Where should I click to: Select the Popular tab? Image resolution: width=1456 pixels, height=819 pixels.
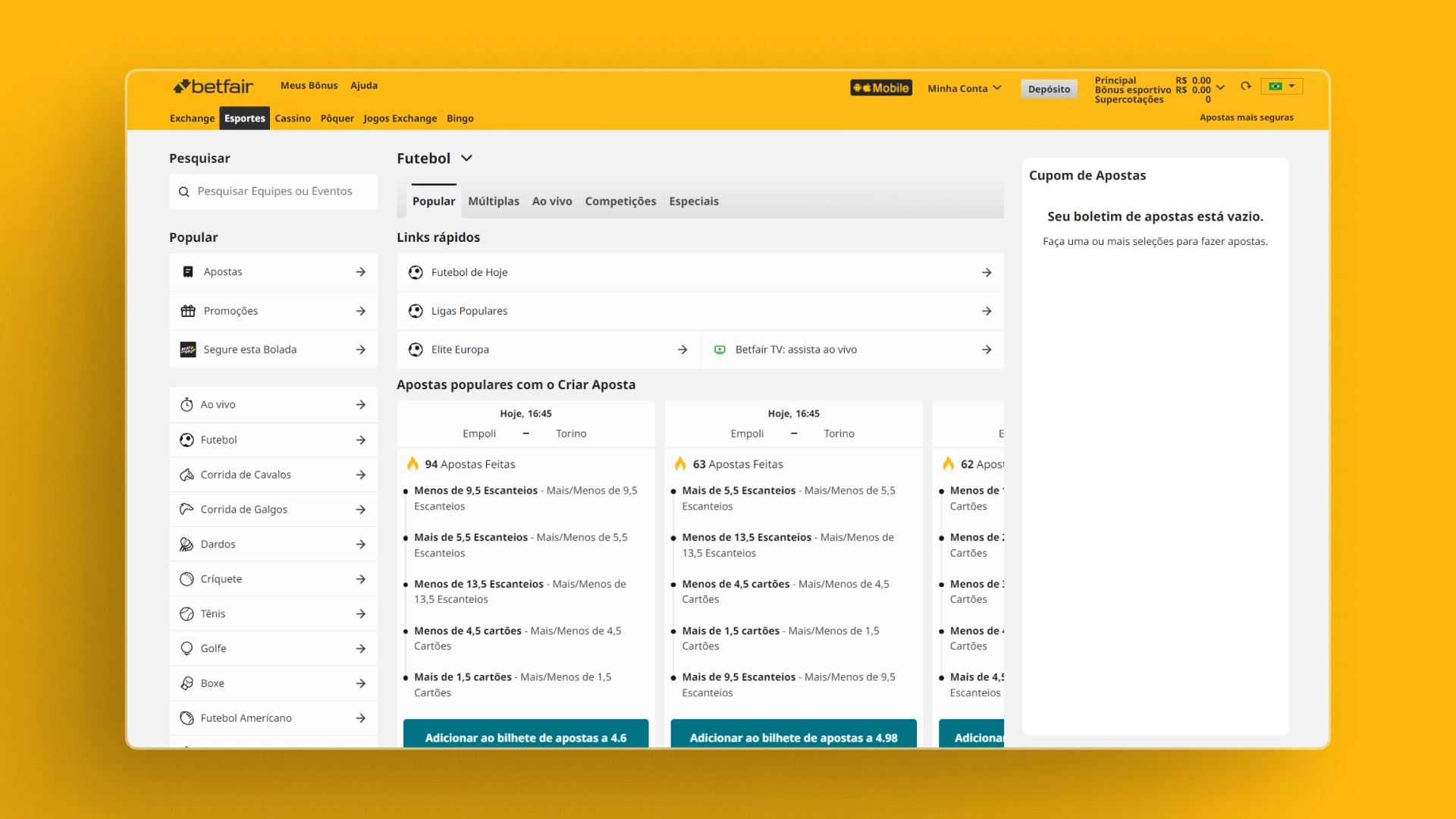point(434,201)
